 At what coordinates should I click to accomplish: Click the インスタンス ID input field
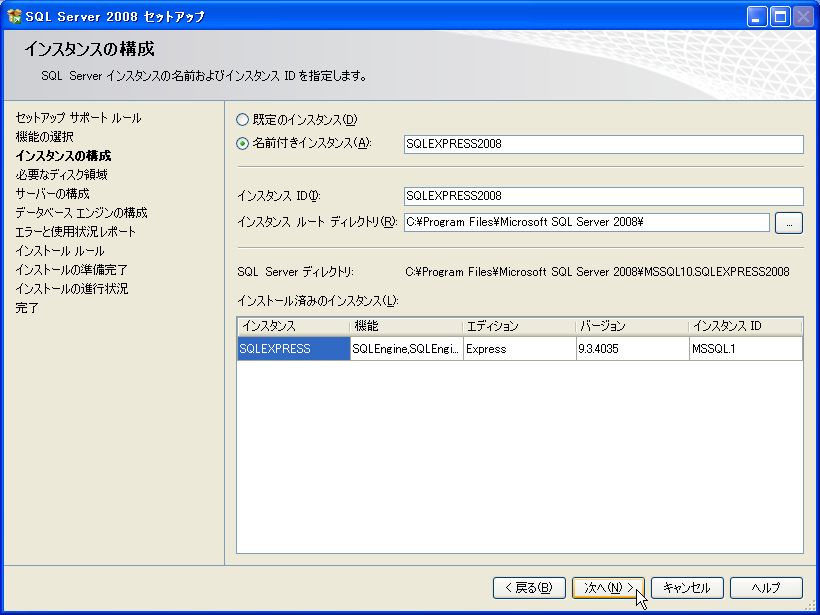603,196
